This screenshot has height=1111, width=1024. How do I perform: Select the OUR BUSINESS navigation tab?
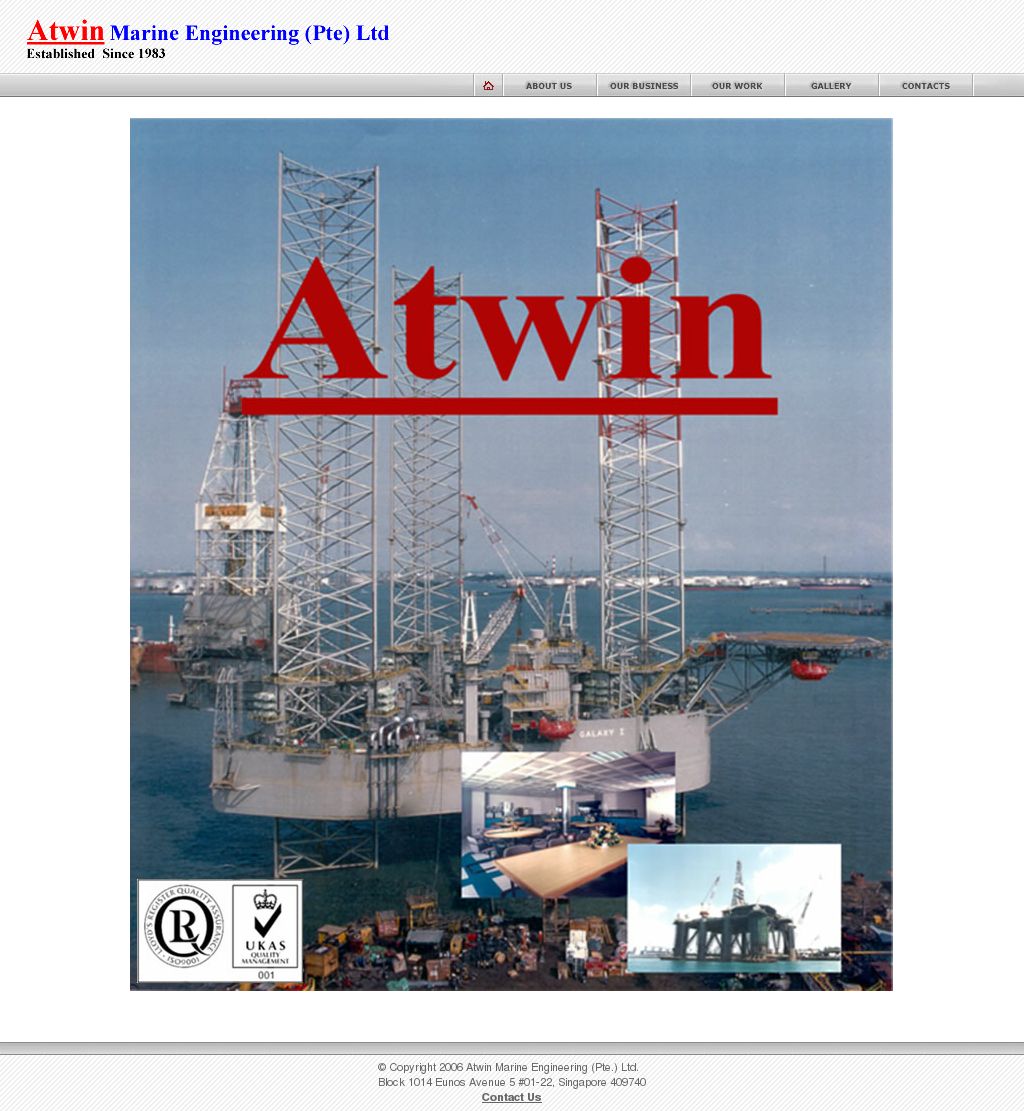pos(644,85)
